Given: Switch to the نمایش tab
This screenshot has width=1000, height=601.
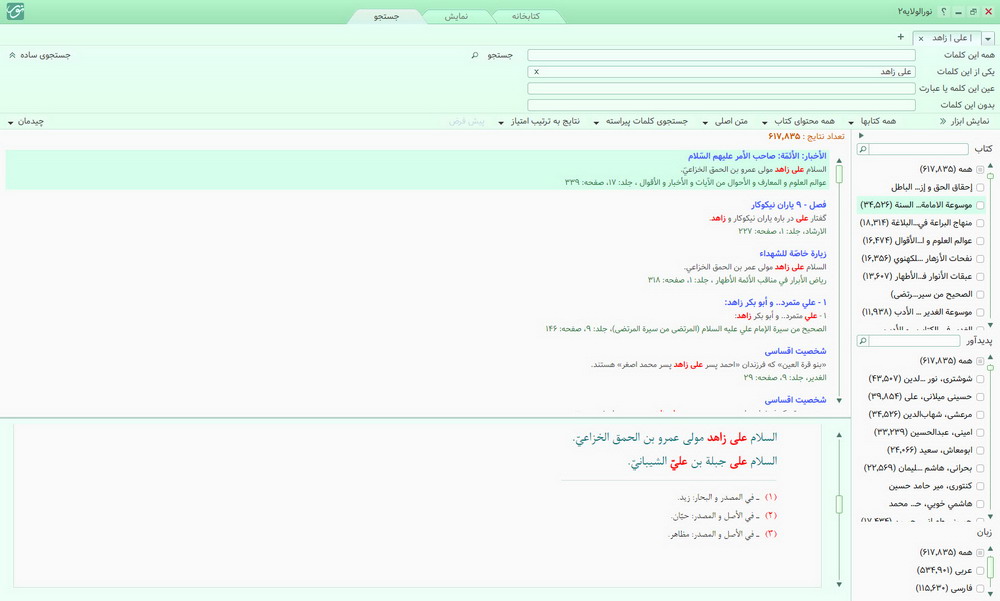Looking at the screenshot, I should [456, 17].
